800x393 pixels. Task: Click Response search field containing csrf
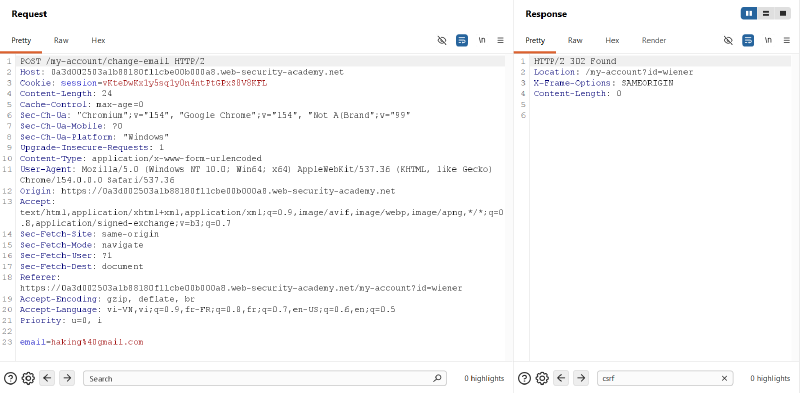(665, 378)
